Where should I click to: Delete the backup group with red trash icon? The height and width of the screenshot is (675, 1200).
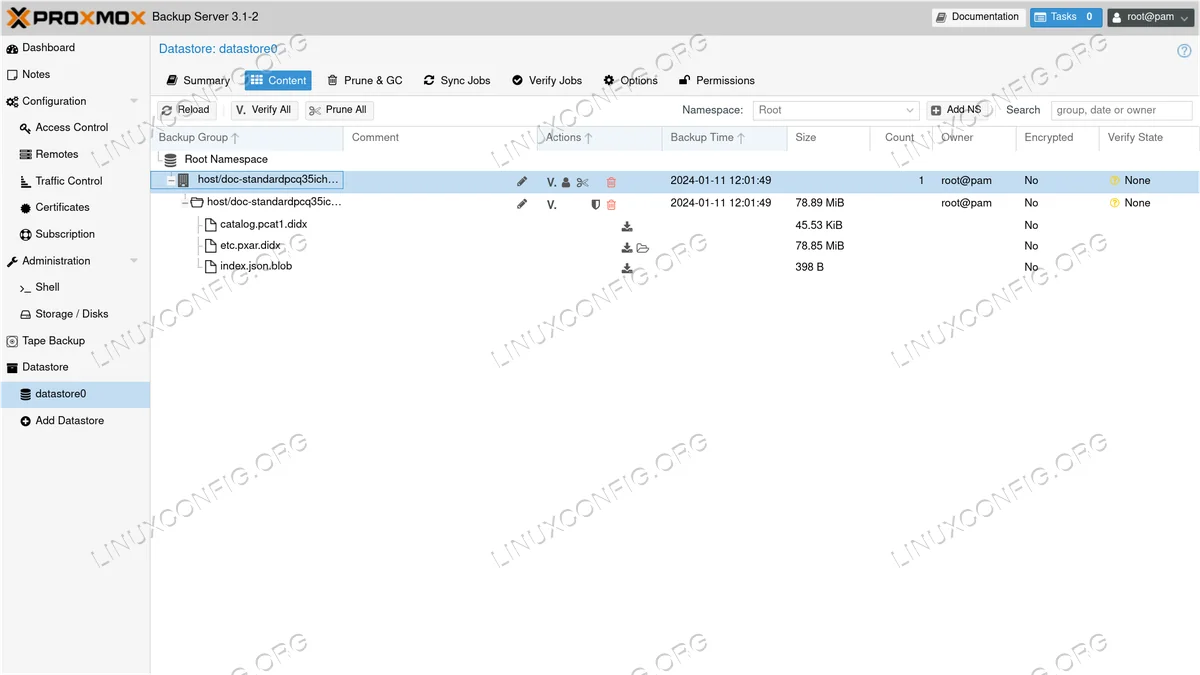click(611, 182)
